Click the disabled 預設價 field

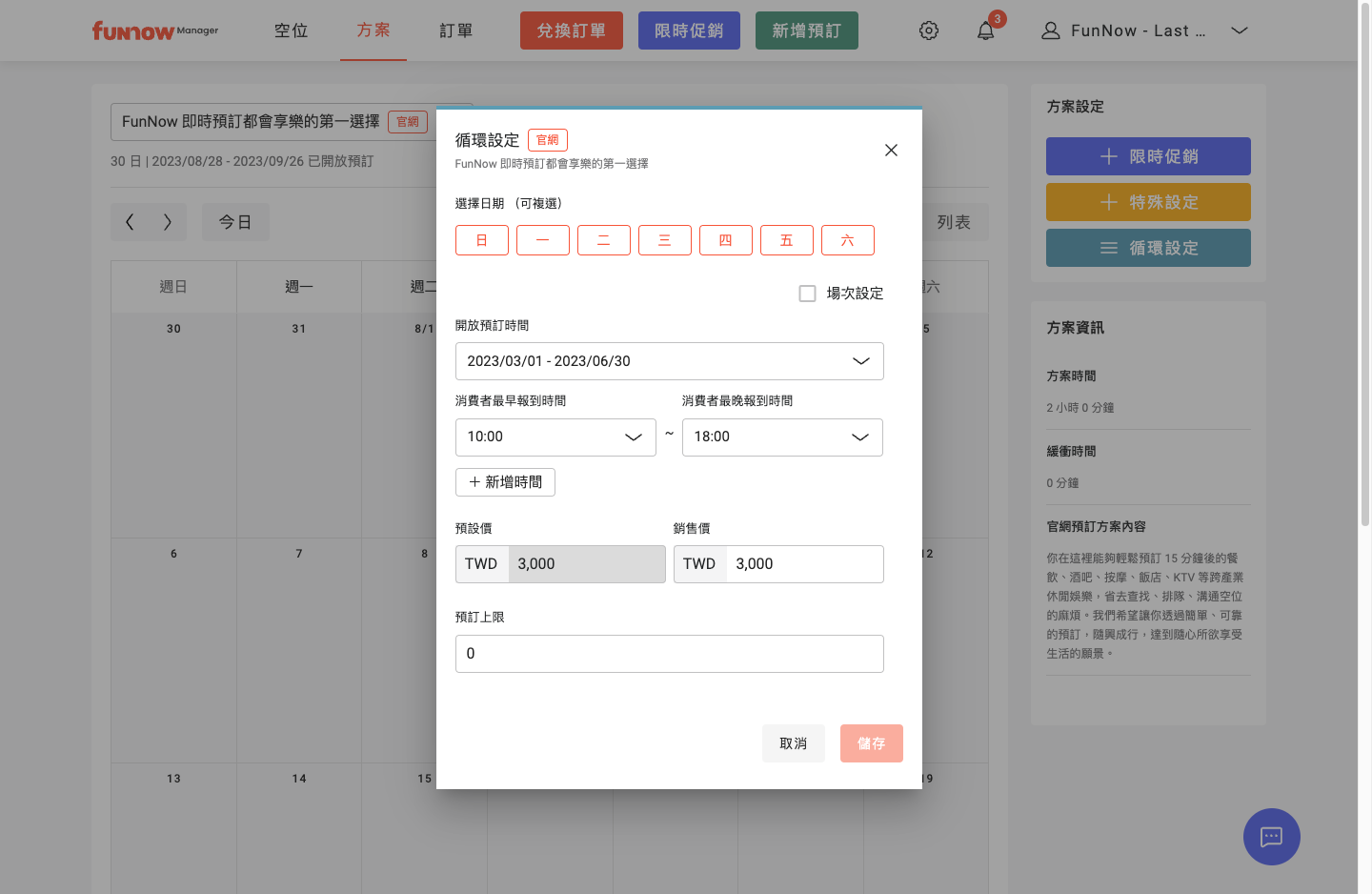[586, 564]
